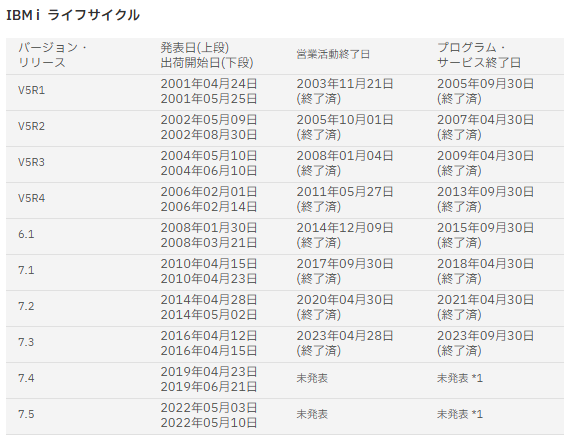Click the V5R4 row label
Image resolution: width=568 pixels, height=436 pixels.
coord(32,198)
